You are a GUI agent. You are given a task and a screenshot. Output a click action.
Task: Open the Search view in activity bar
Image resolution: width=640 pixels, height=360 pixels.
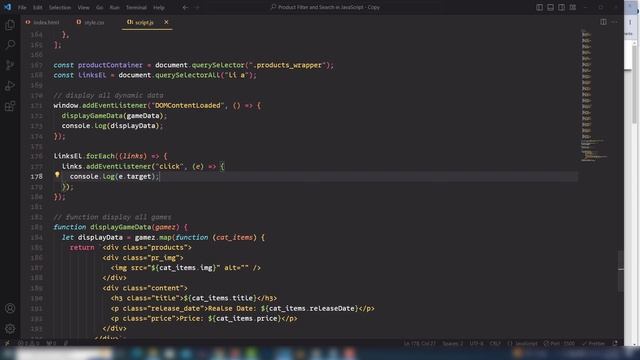tap(10, 44)
